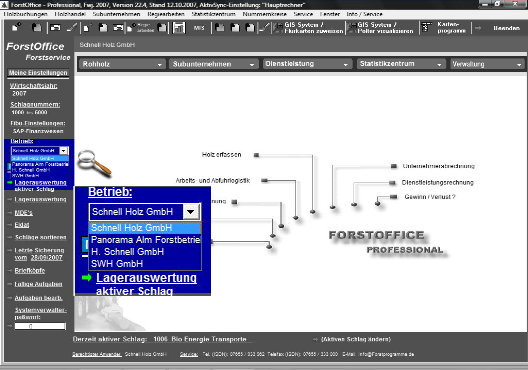528x370 pixels.
Task: Click the Systemverwalter password input field
Action: point(40,326)
